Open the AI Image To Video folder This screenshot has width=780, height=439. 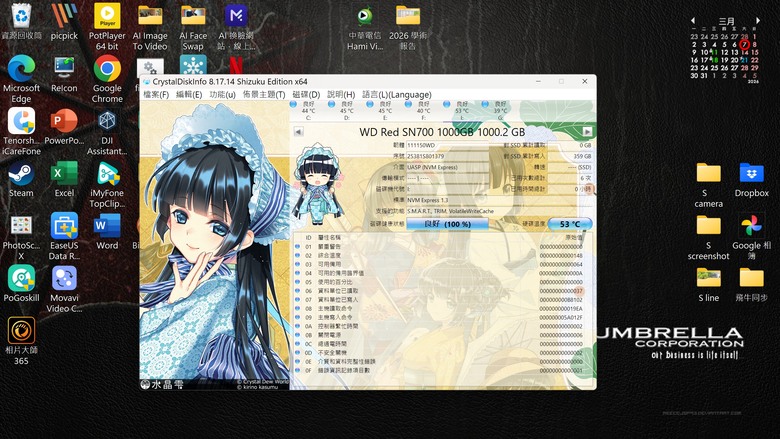point(150,27)
